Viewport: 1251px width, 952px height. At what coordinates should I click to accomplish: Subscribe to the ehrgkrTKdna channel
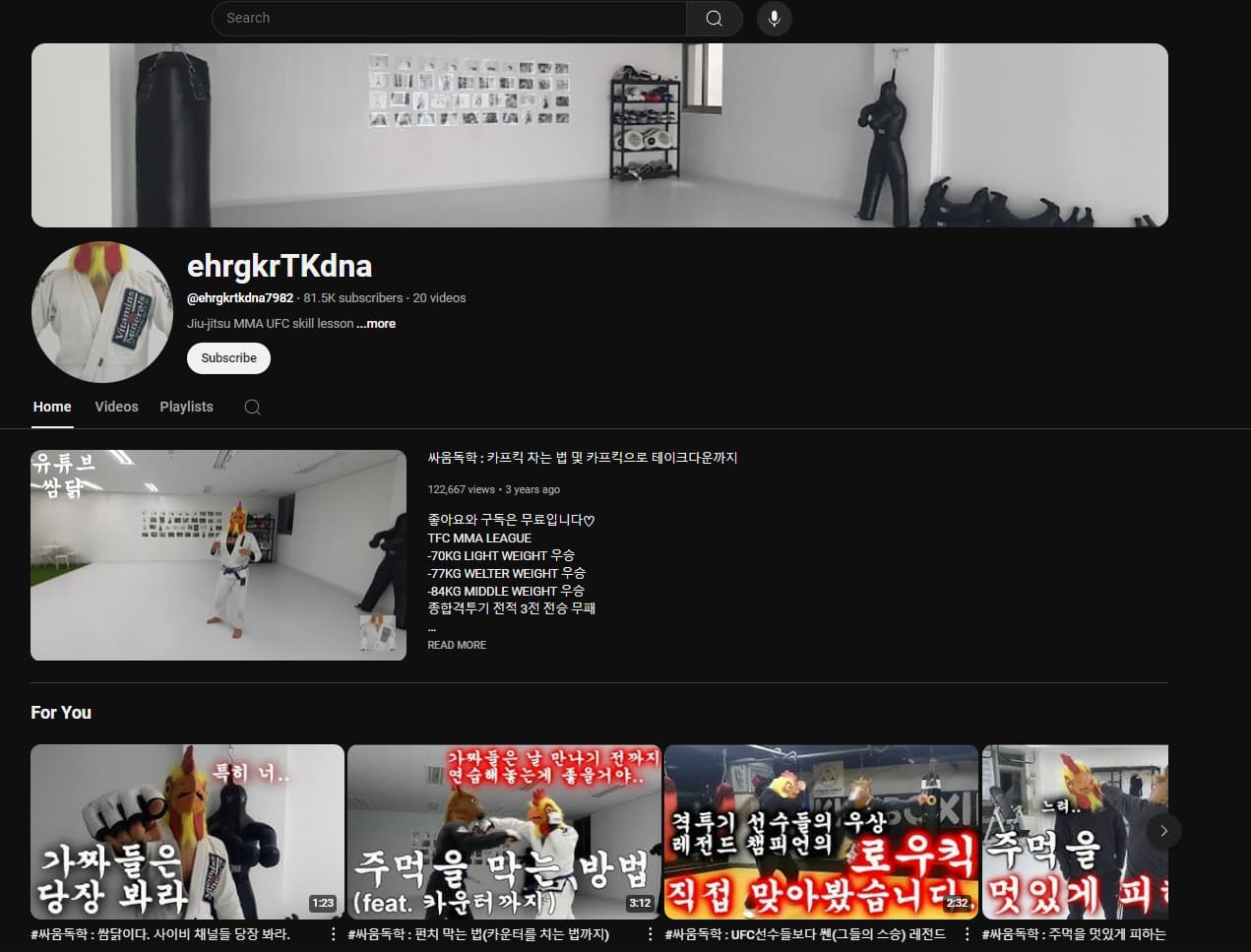point(228,358)
